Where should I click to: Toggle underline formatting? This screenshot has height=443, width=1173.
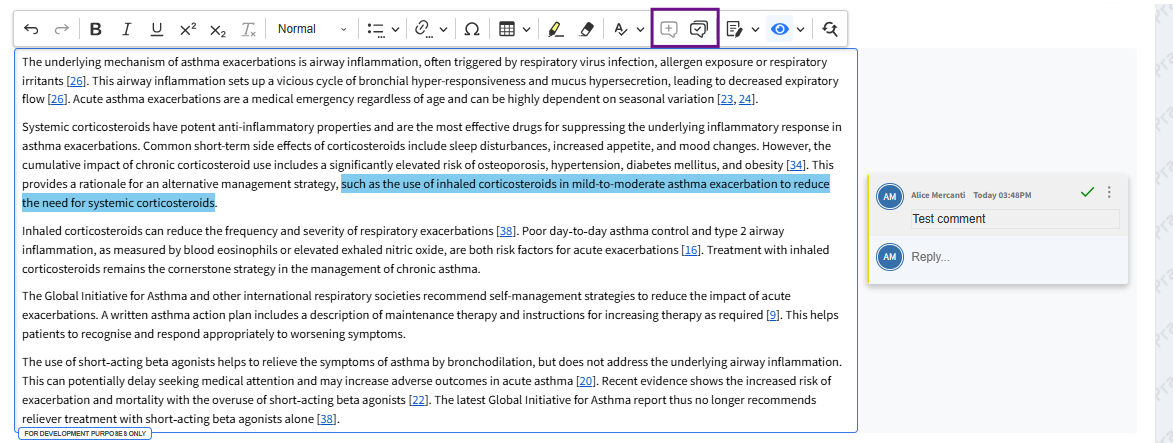click(156, 29)
